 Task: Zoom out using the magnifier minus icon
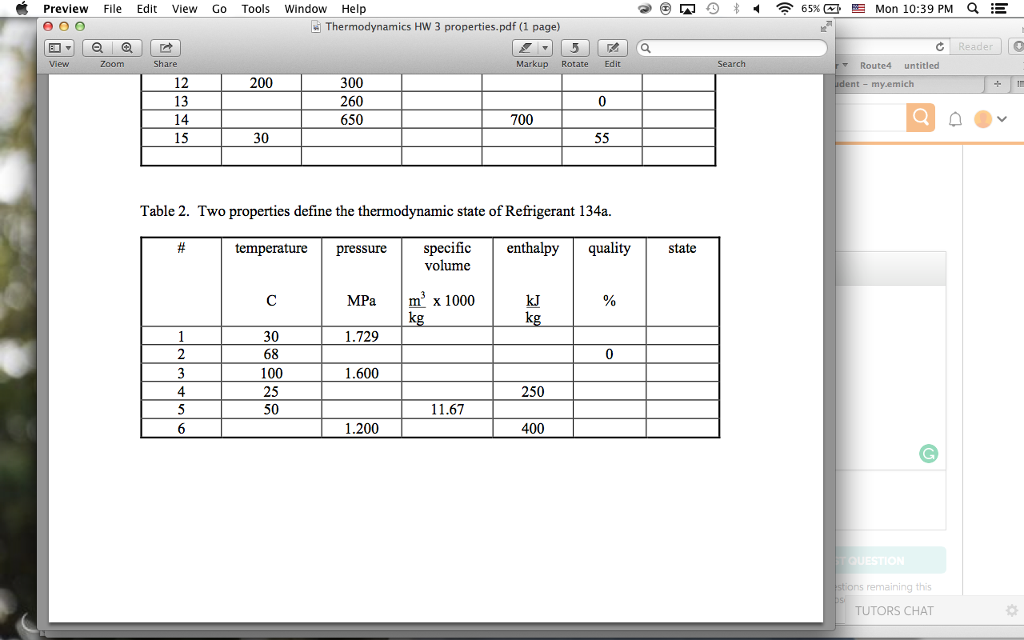tap(97, 46)
